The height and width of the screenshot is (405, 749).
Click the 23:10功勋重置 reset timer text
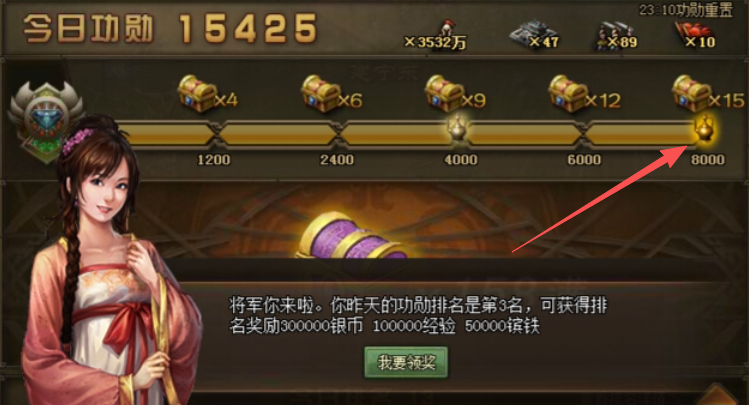686,10
